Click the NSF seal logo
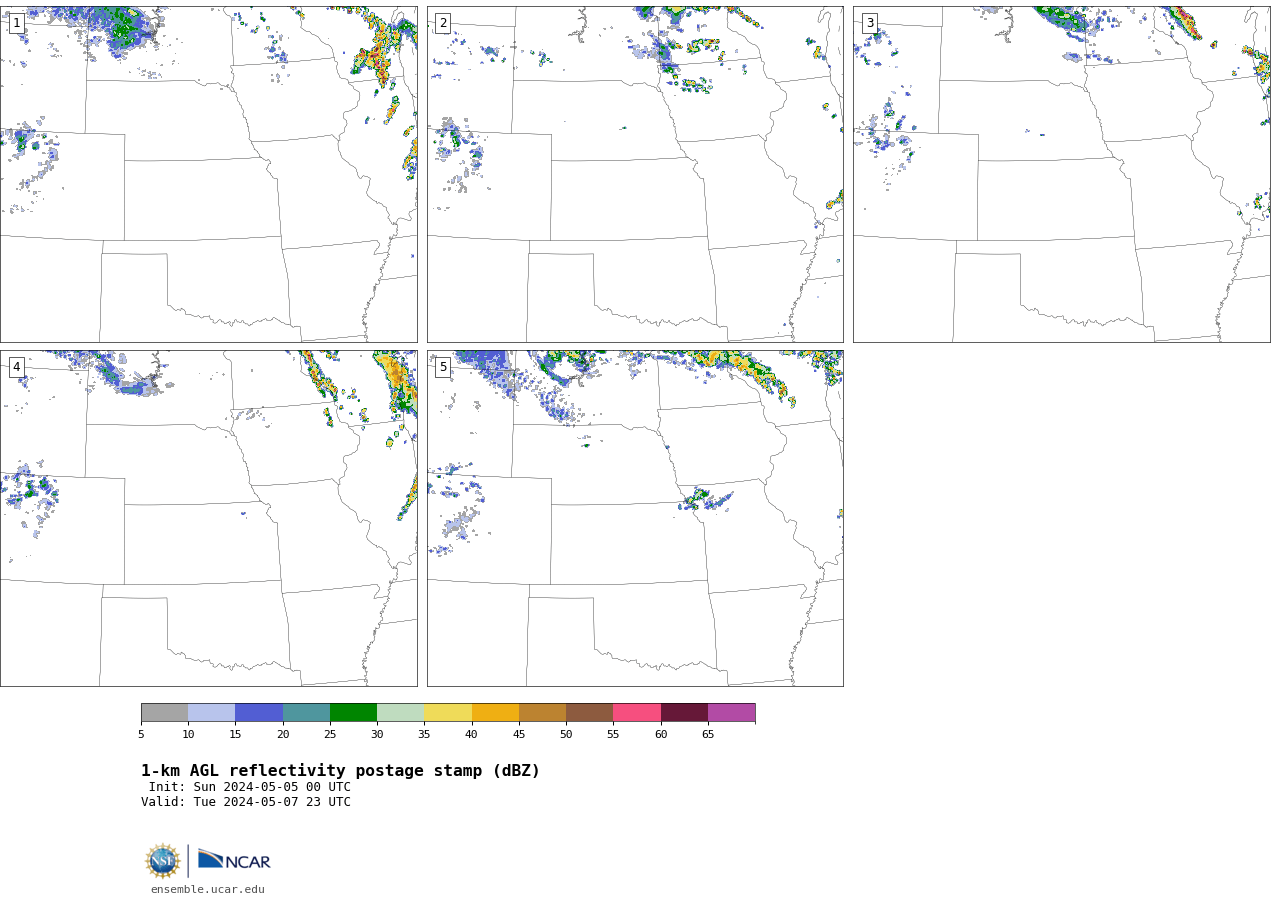 tap(163, 861)
